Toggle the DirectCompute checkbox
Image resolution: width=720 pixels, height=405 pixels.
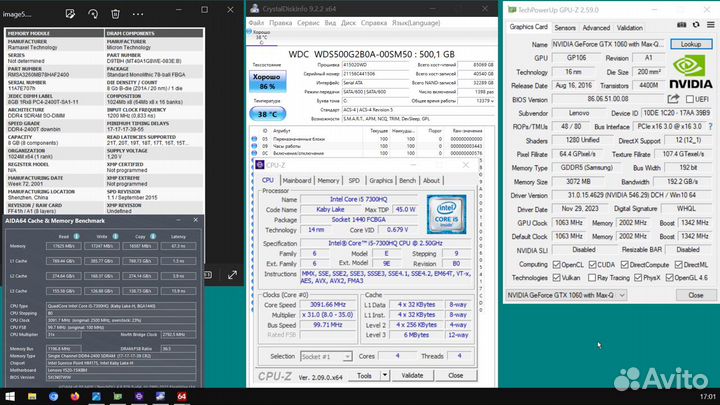pos(624,264)
